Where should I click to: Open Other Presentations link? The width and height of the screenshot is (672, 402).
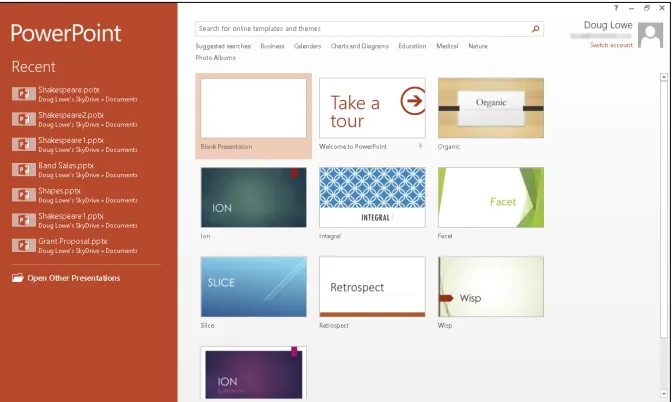[74, 278]
